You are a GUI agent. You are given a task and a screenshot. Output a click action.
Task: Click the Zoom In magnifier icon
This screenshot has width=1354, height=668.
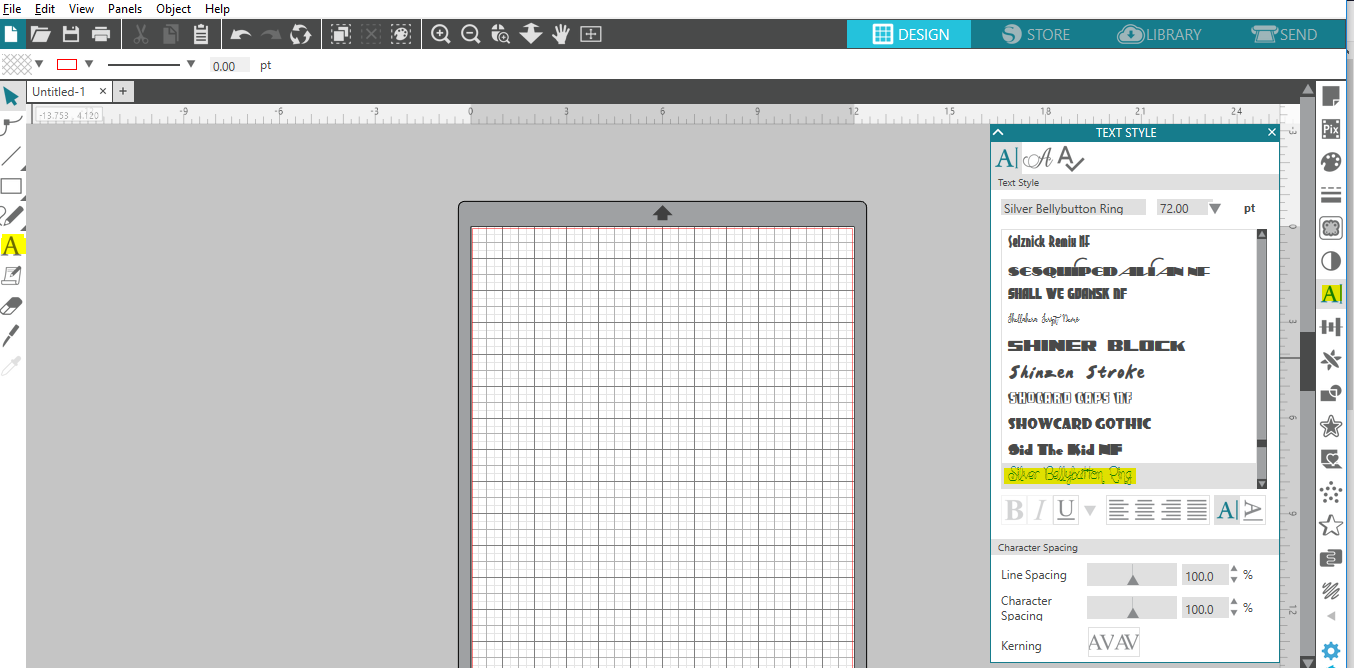(x=440, y=34)
